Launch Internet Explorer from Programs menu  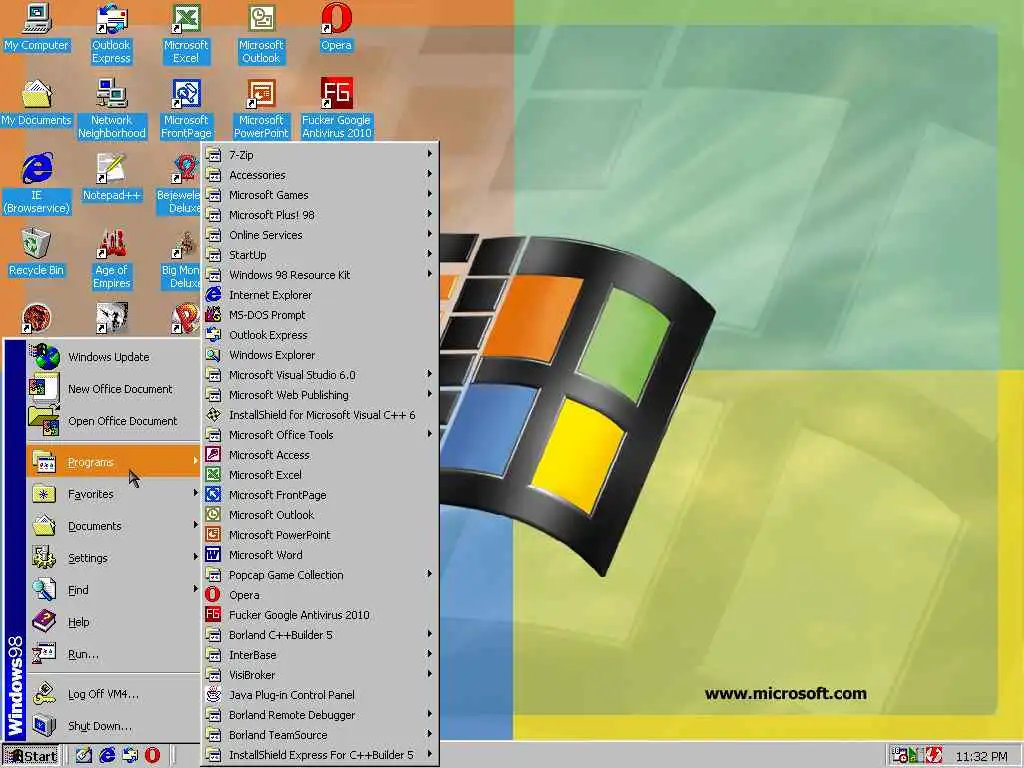[x=320, y=295]
